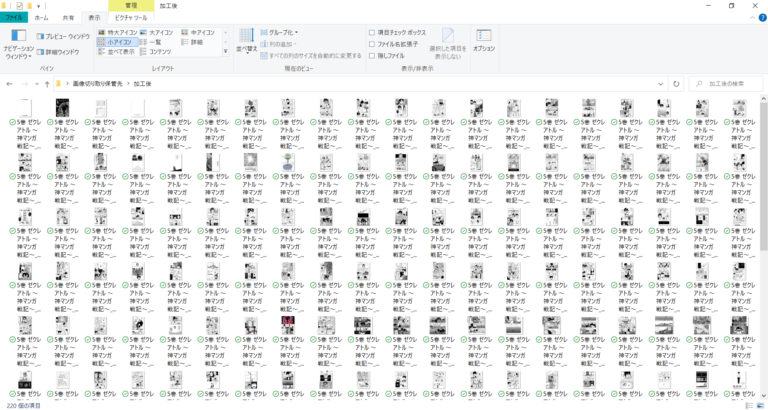Open the ナビゲーション ウィンドウ menu
768x410 pixels.
(17, 50)
